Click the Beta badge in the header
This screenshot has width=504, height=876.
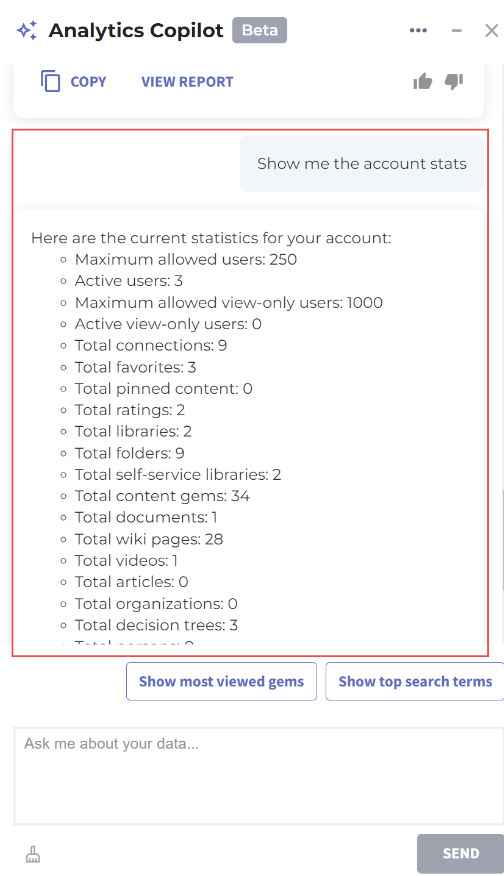(x=260, y=30)
